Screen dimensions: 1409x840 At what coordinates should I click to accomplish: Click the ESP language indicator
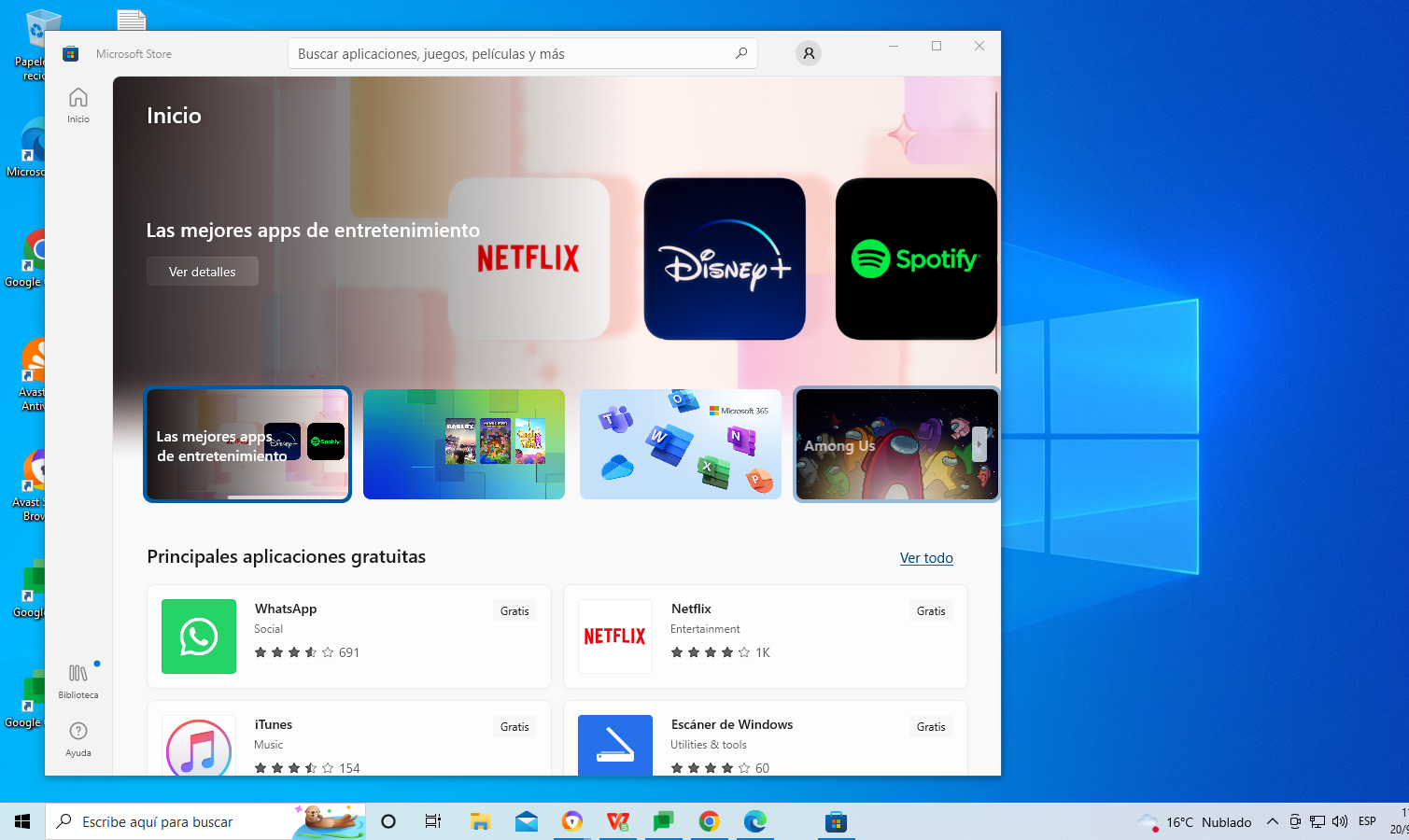pos(1367,821)
